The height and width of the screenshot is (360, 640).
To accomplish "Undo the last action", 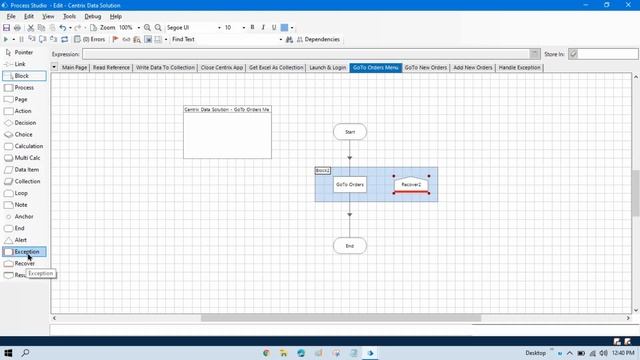I will coord(62,27).
